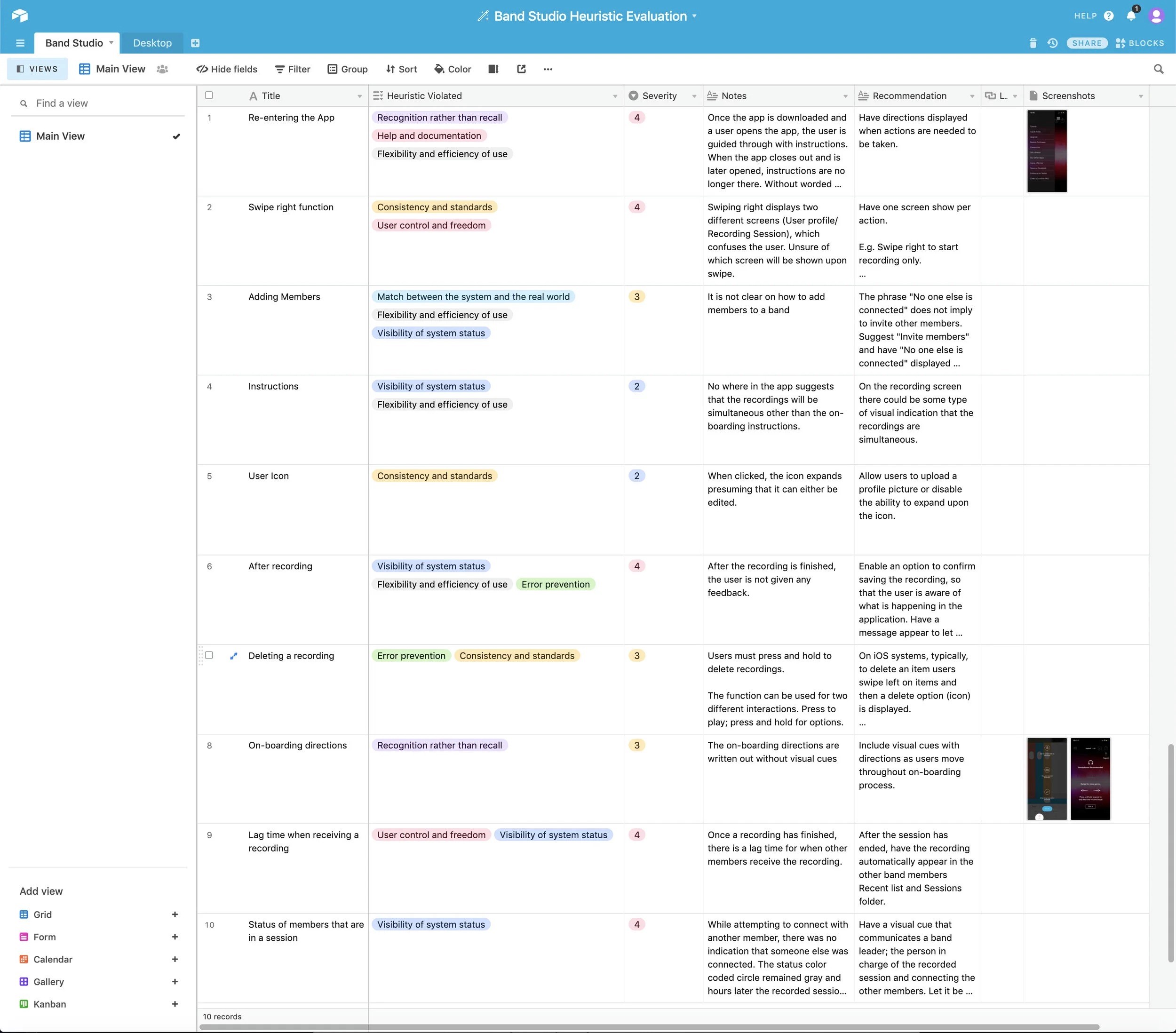Add a Form view
Viewport: 1176px width, 1033px height.
[99, 937]
